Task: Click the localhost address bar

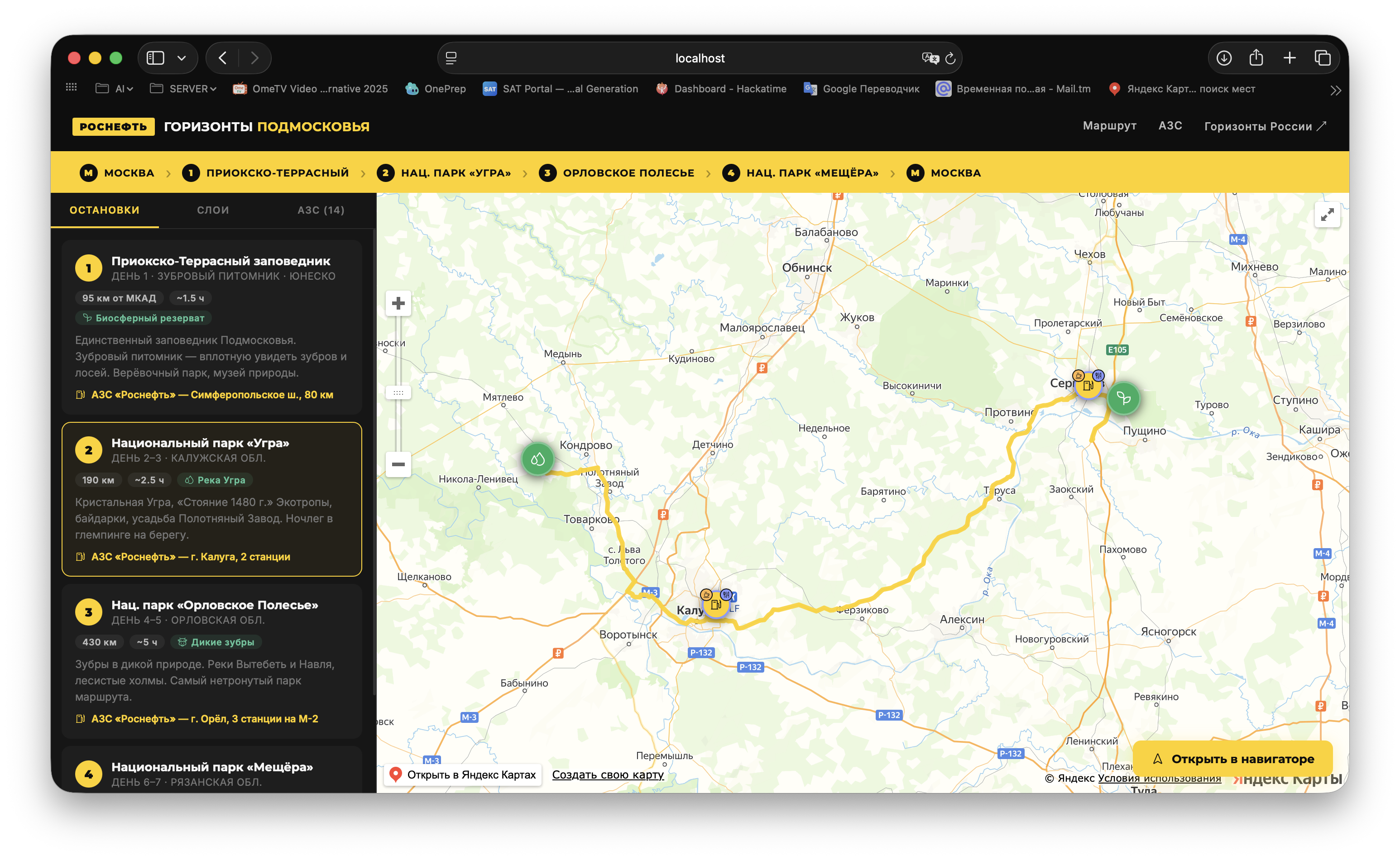Action: [699, 58]
